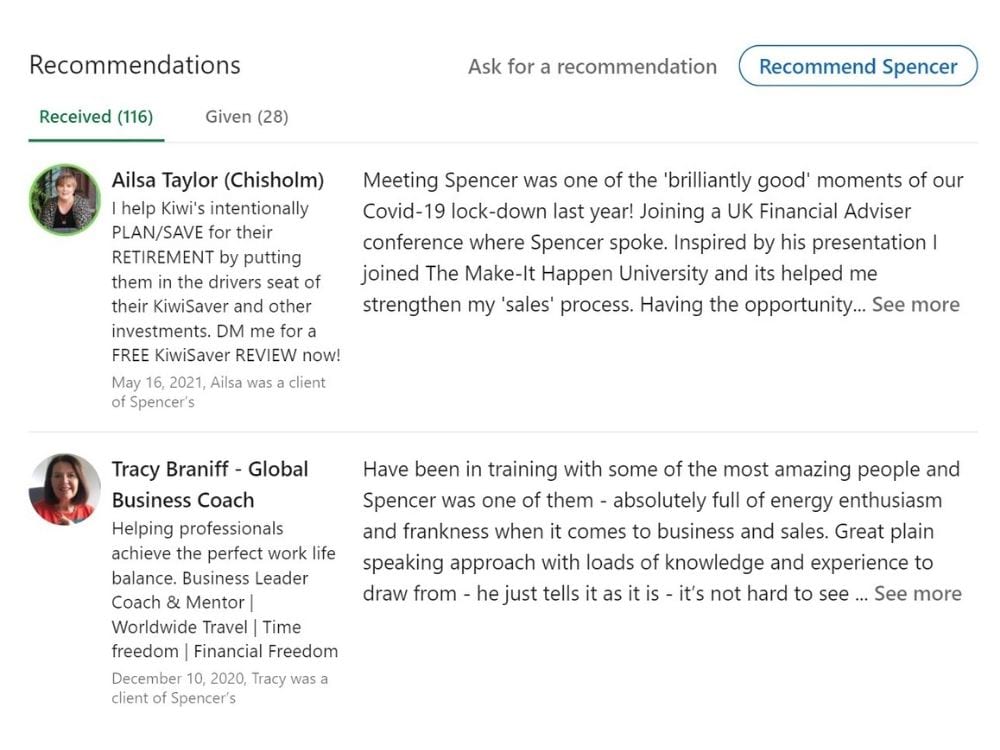Click Ask for a recommendation
Image resolution: width=1000 pixels, height=750 pixels.
[x=592, y=66]
